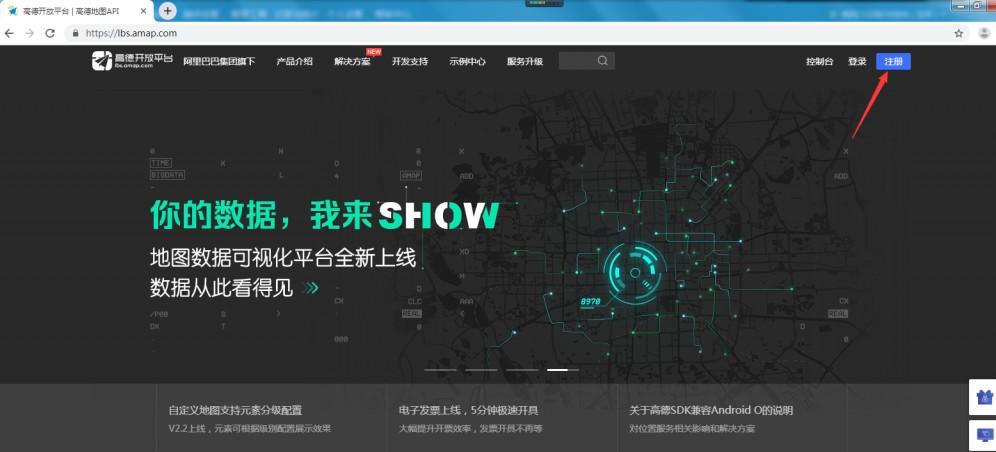The width and height of the screenshot is (996, 452).
Task: Open 关于高德SDK兼容Android O的说明 news item
Action: tap(711, 410)
